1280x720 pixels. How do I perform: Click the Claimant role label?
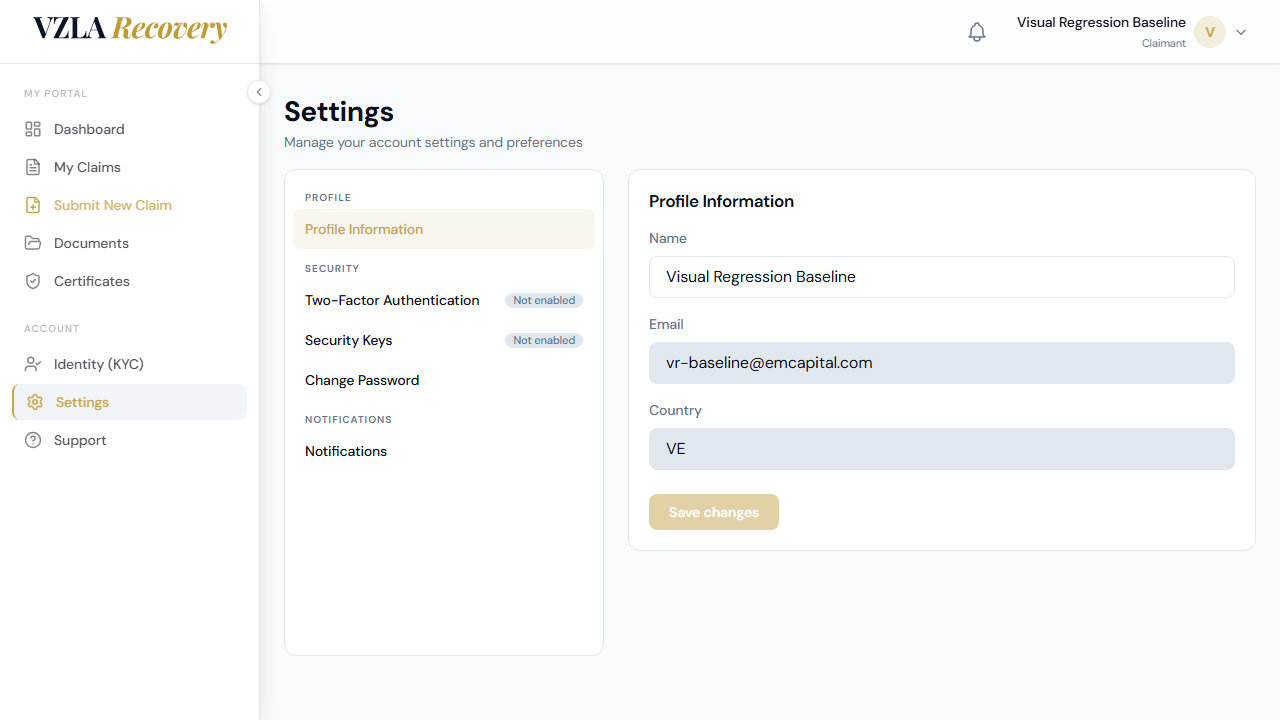click(x=1164, y=44)
